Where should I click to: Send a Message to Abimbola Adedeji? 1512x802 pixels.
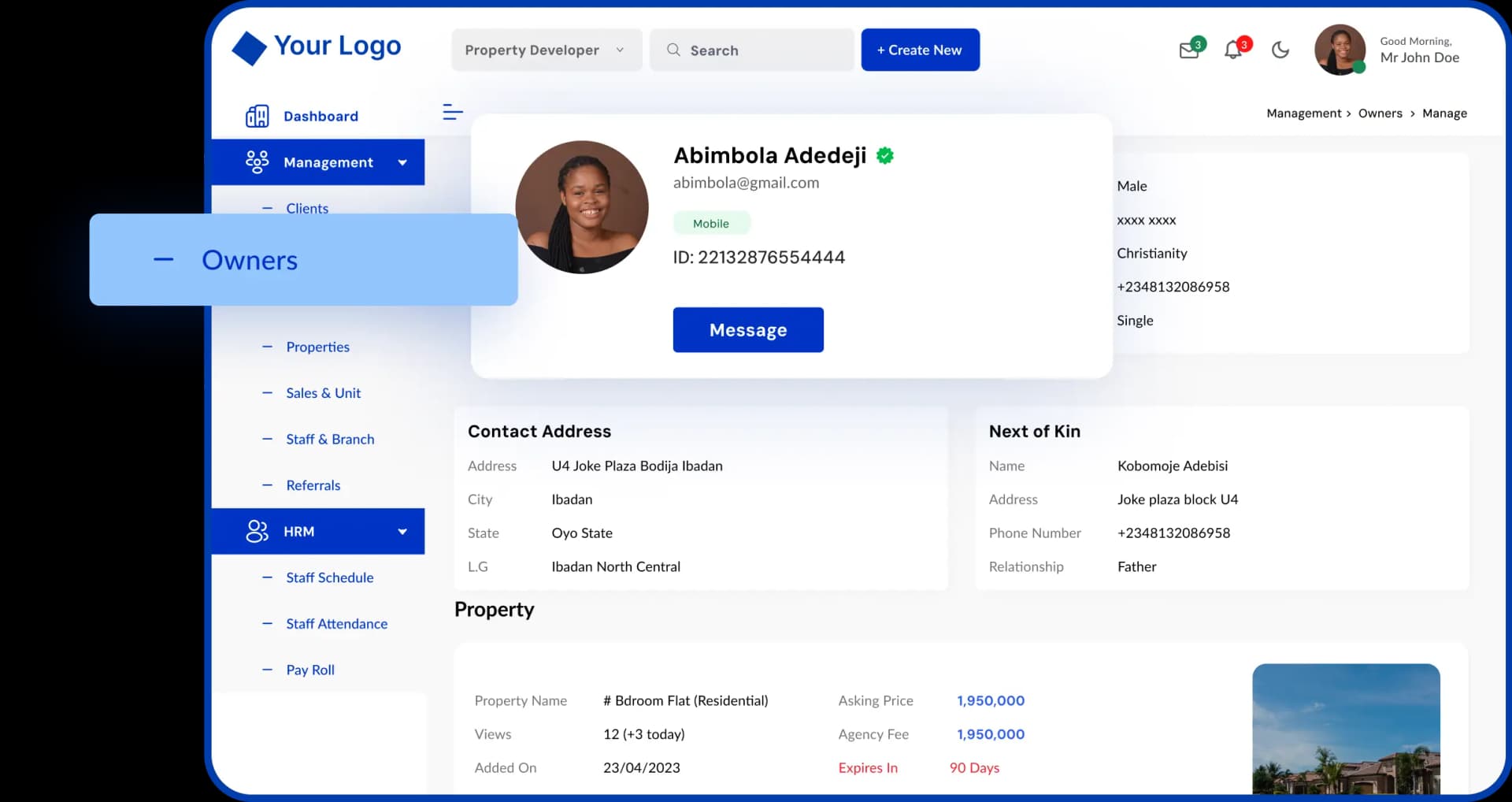(747, 329)
